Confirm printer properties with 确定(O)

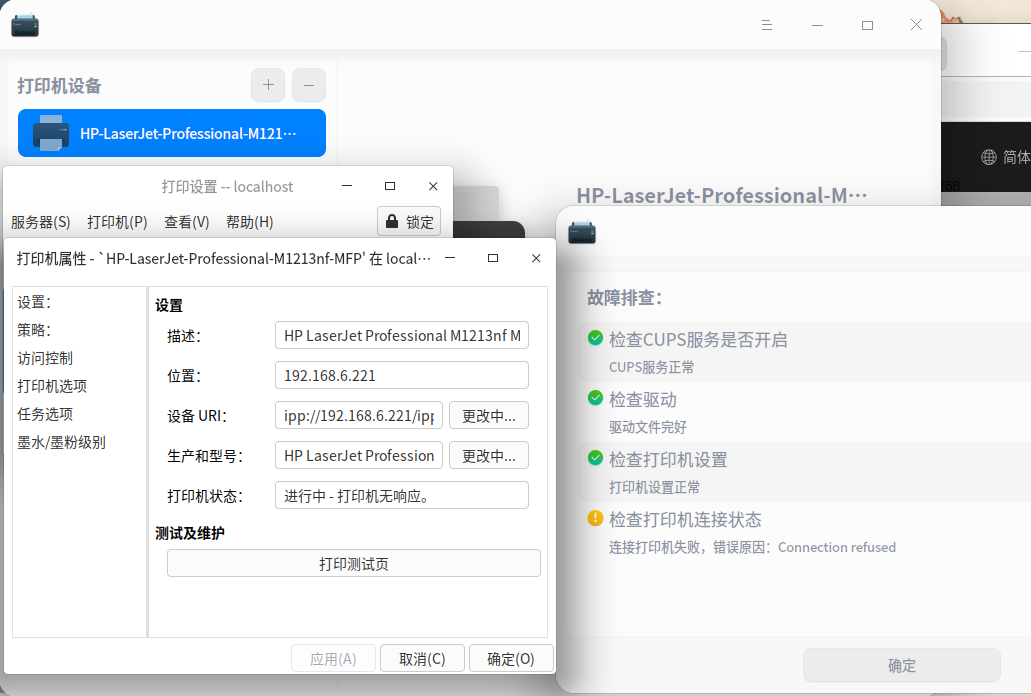[x=511, y=659]
